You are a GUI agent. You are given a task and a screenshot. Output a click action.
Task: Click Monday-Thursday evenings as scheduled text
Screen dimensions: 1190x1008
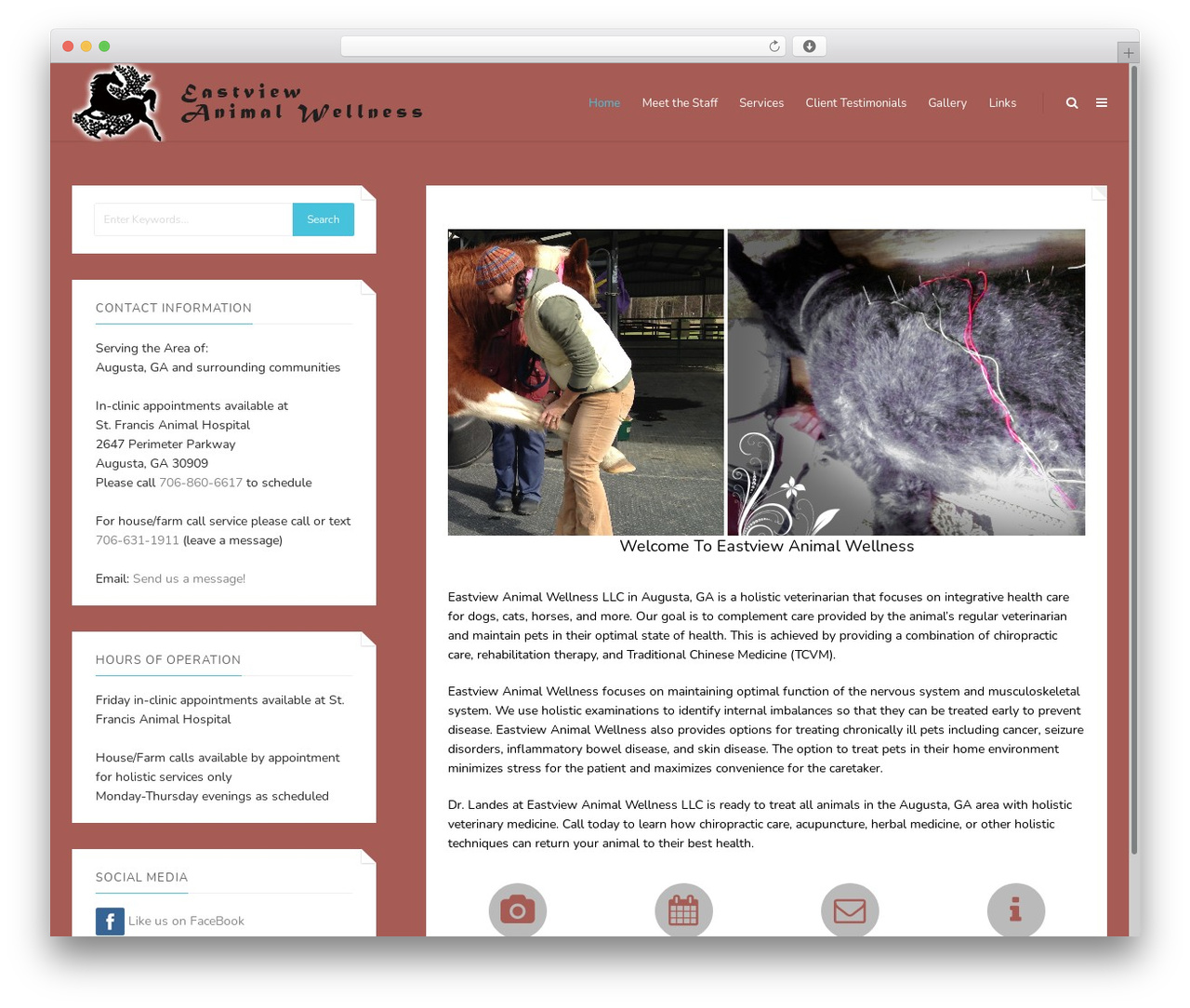(x=212, y=796)
